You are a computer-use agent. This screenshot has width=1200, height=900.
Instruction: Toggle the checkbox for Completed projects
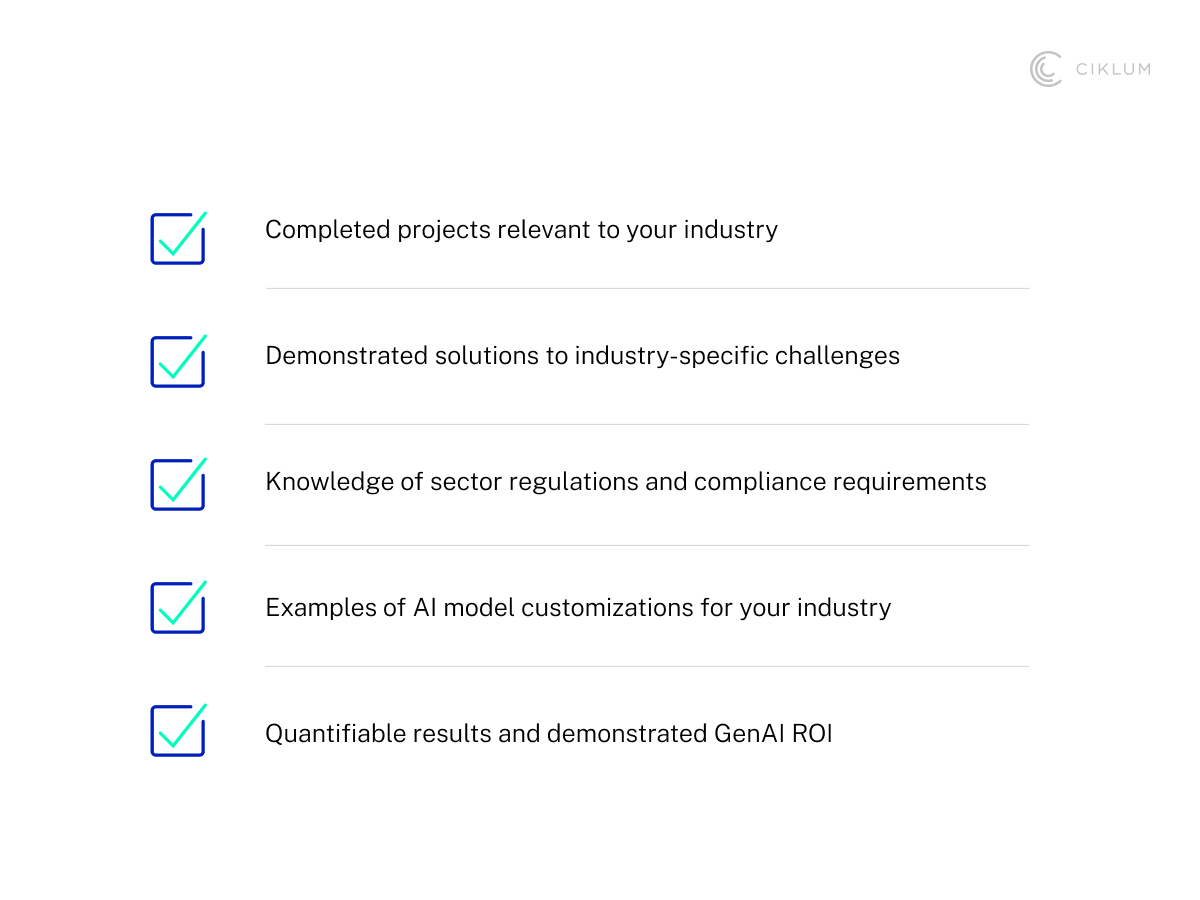tap(178, 239)
